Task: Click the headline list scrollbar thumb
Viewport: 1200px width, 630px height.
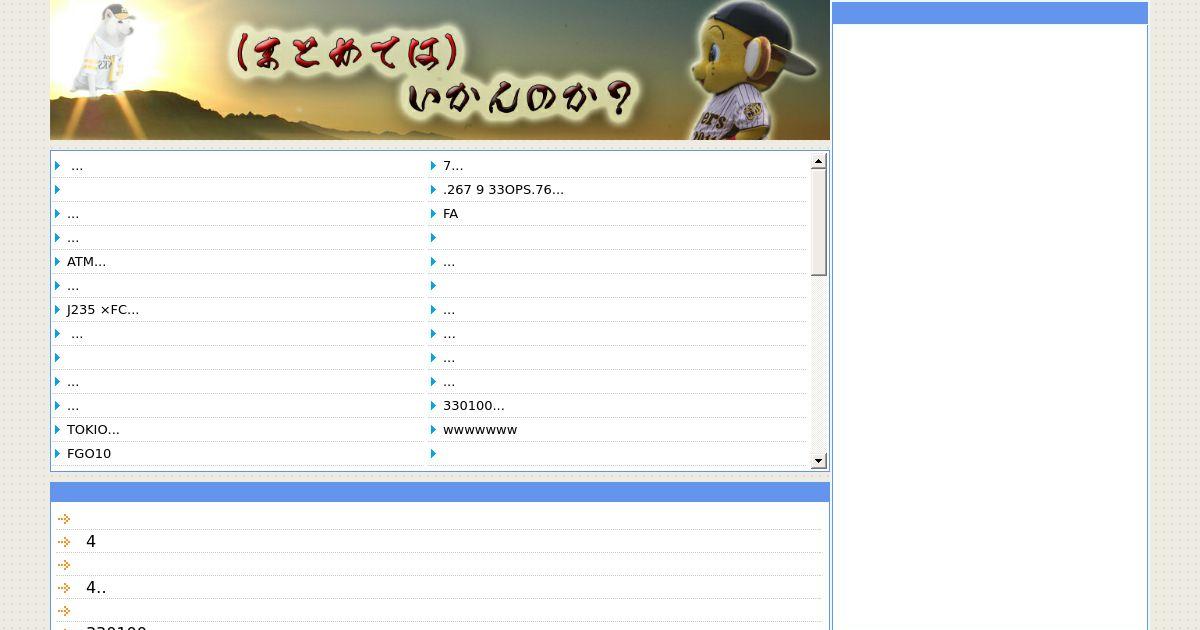Action: pos(819,222)
